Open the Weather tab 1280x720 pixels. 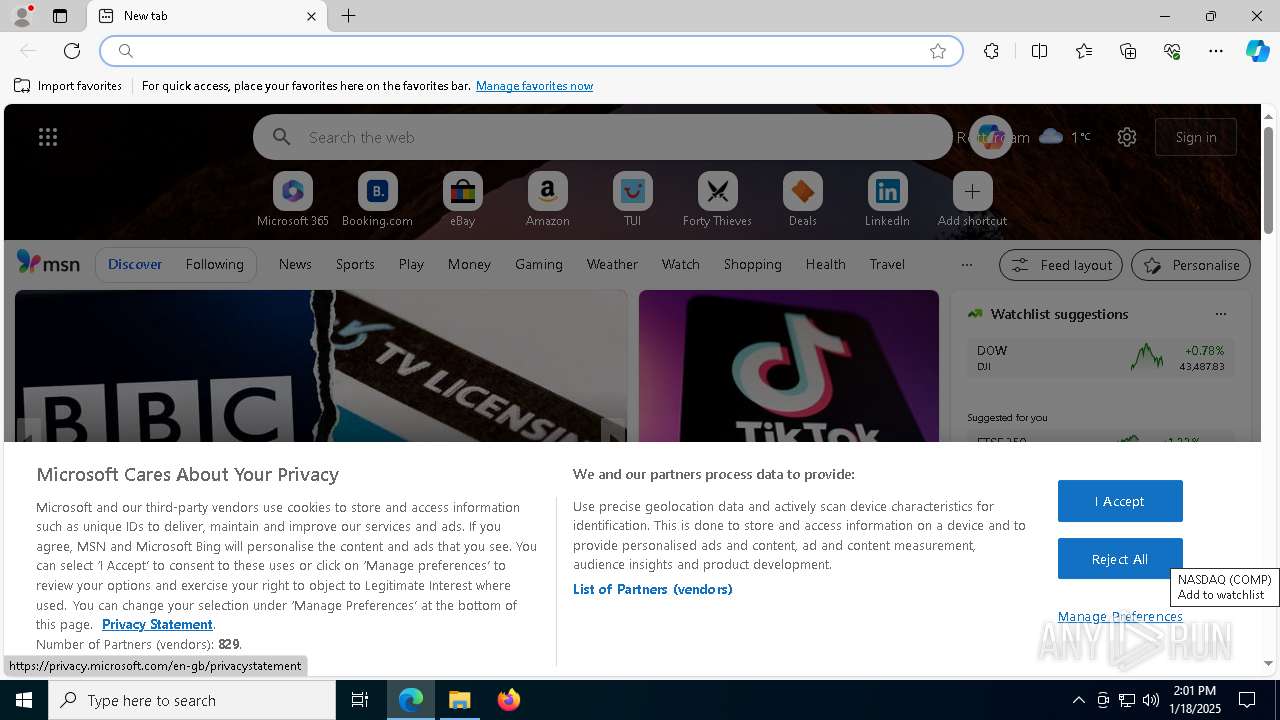612,264
